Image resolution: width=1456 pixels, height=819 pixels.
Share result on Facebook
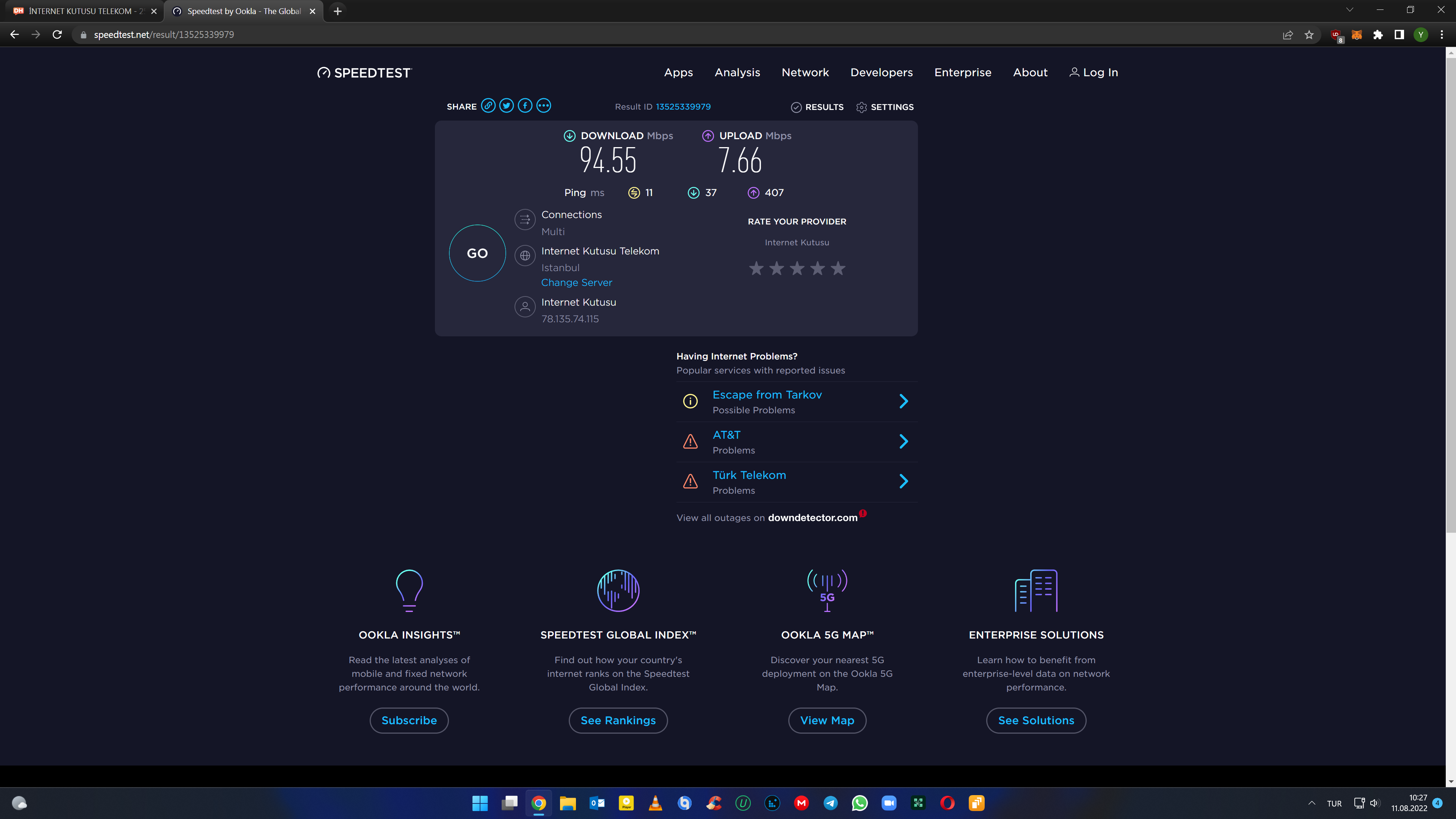click(525, 106)
